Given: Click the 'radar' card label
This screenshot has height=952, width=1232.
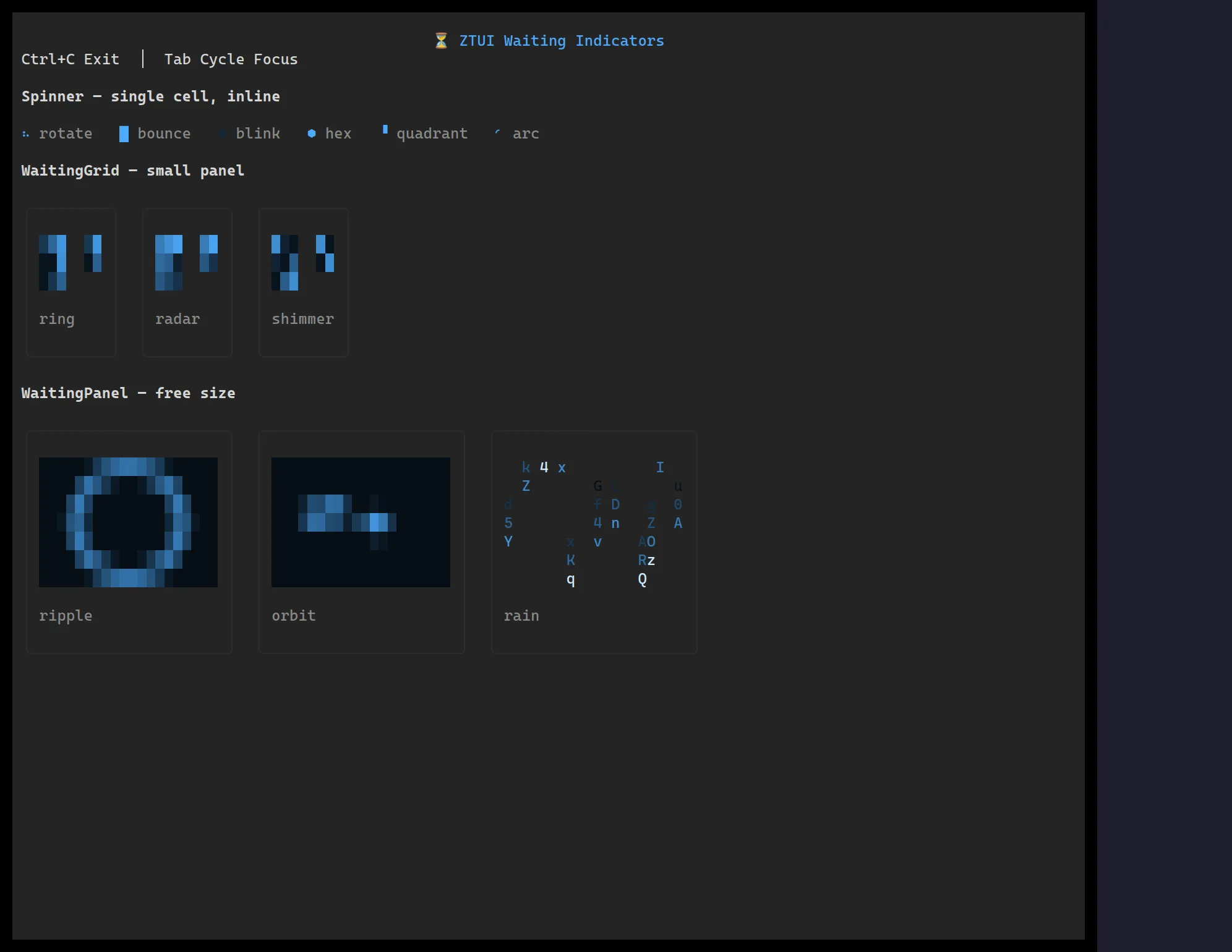Looking at the screenshot, I should pyautogui.click(x=178, y=319).
